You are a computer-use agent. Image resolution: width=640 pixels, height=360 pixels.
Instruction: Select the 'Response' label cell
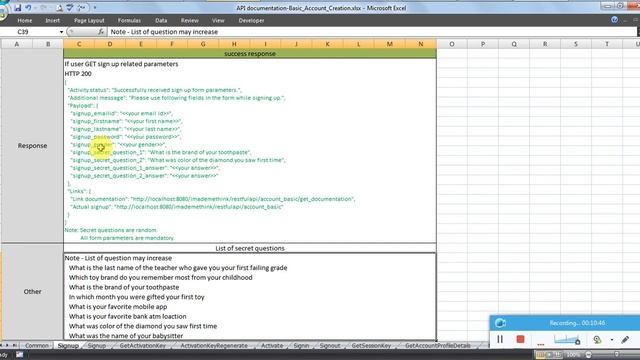pyautogui.click(x=32, y=146)
